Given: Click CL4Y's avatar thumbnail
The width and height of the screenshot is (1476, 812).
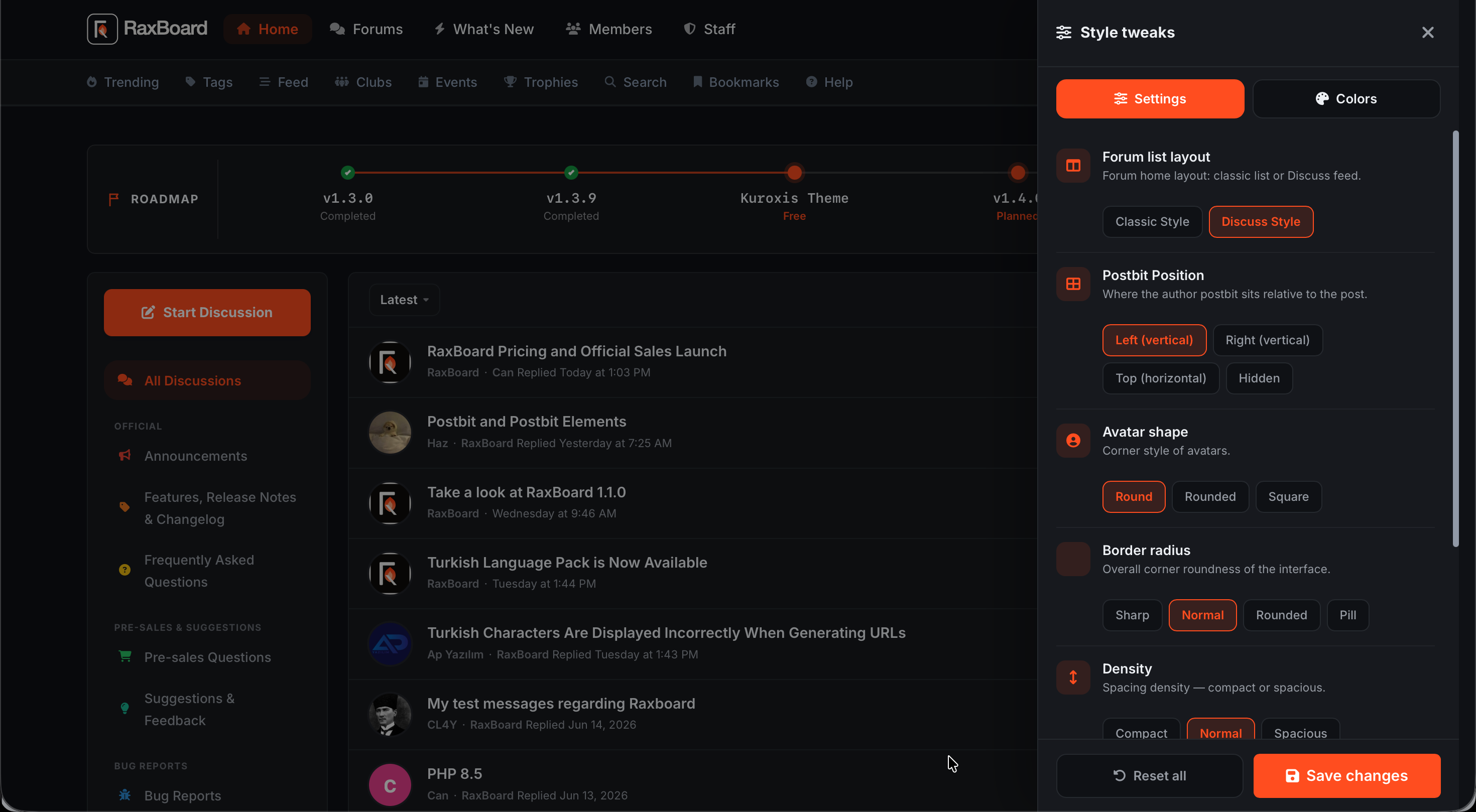Looking at the screenshot, I should [390, 714].
